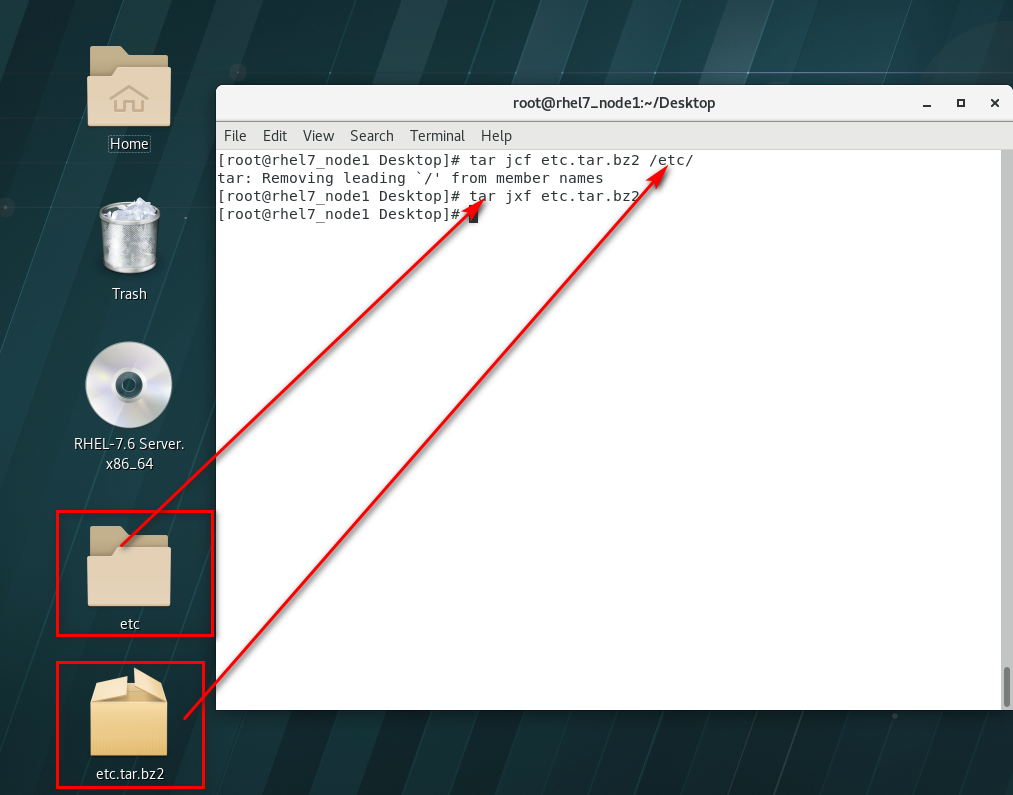Click the 'Home' icon label

point(129,143)
